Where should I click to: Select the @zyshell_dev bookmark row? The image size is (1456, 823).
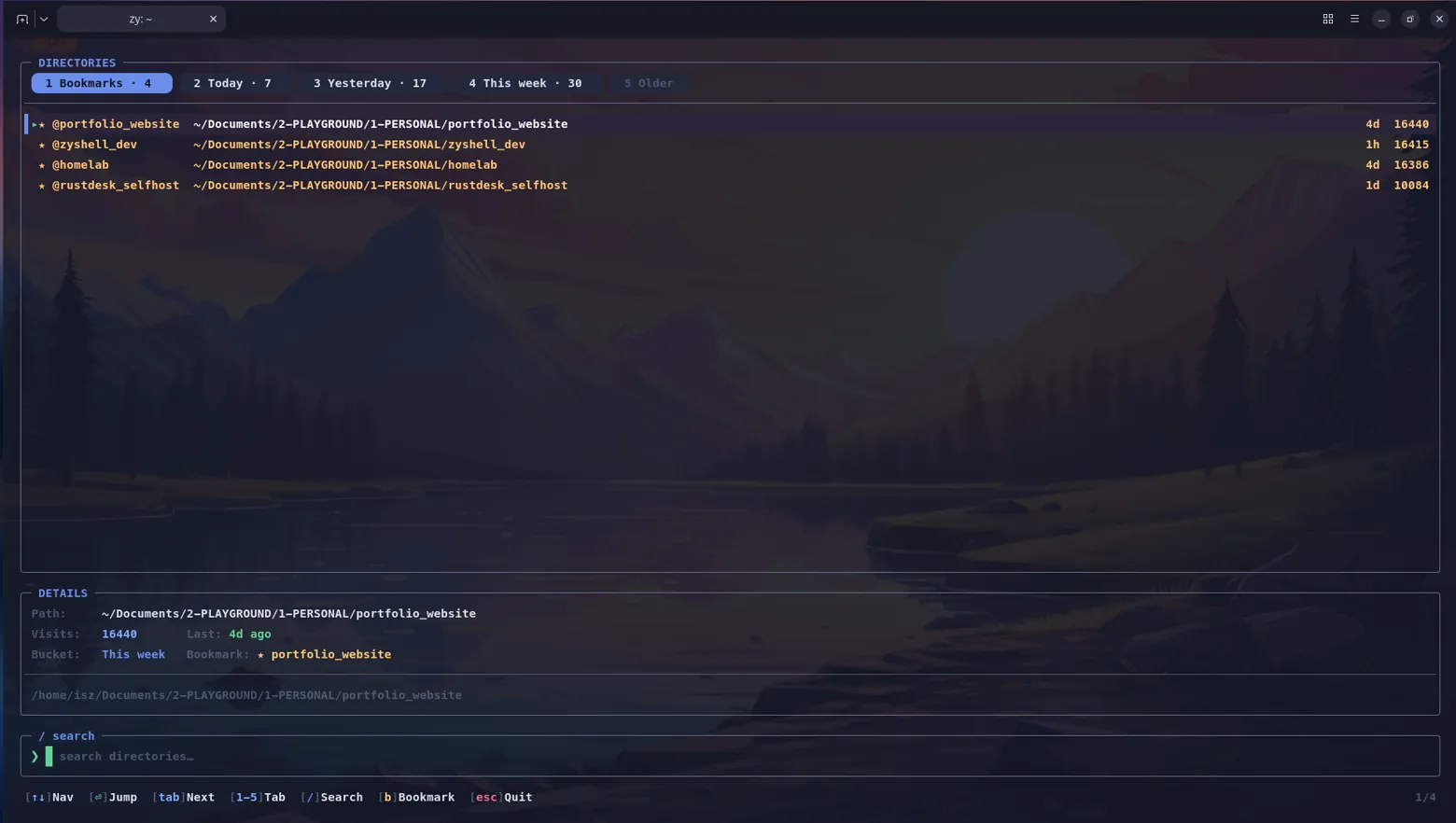click(x=730, y=144)
